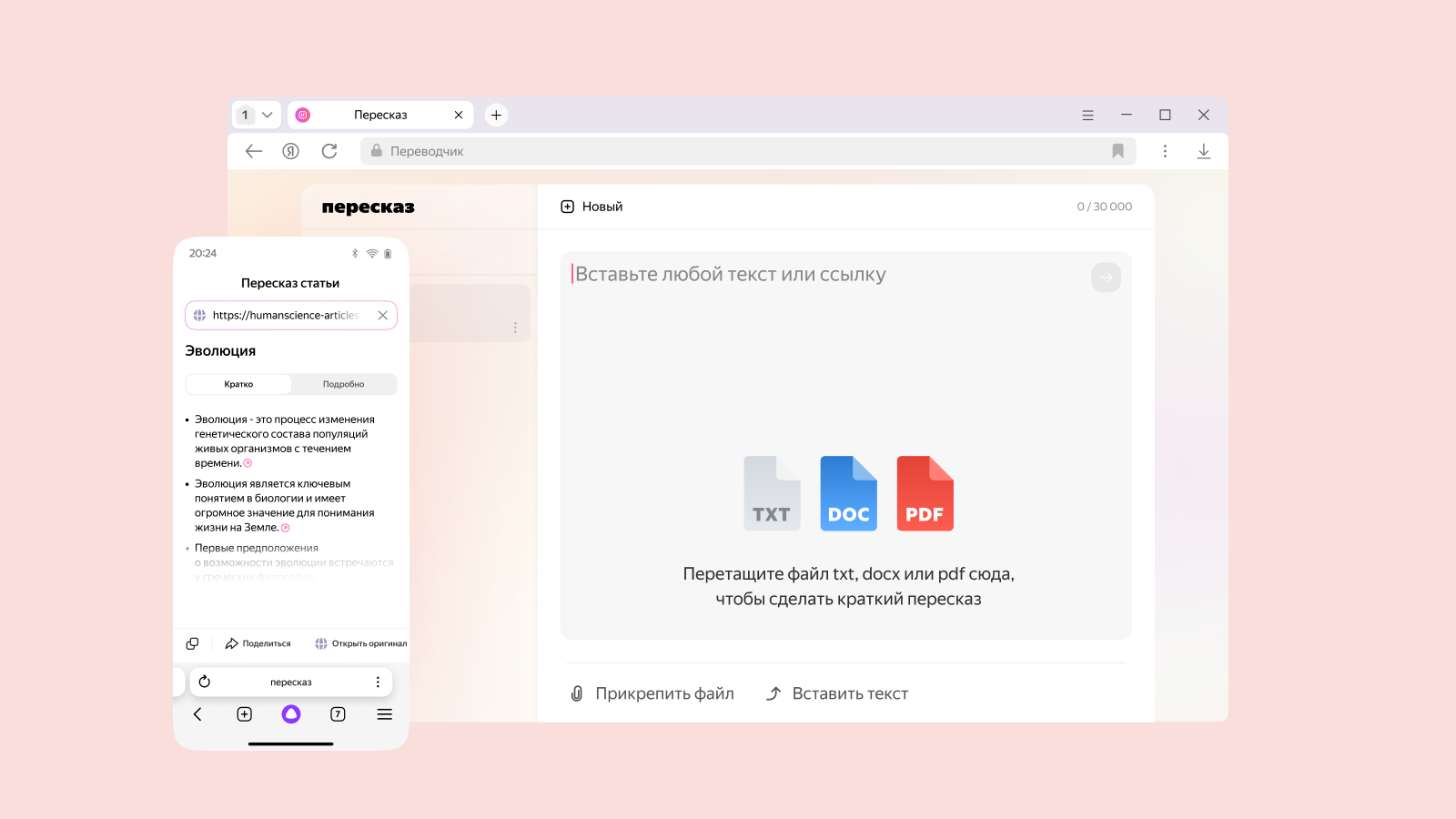Select the Кратко summary mode on phone
Image resolution: width=1456 pixels, height=819 pixels.
(238, 384)
